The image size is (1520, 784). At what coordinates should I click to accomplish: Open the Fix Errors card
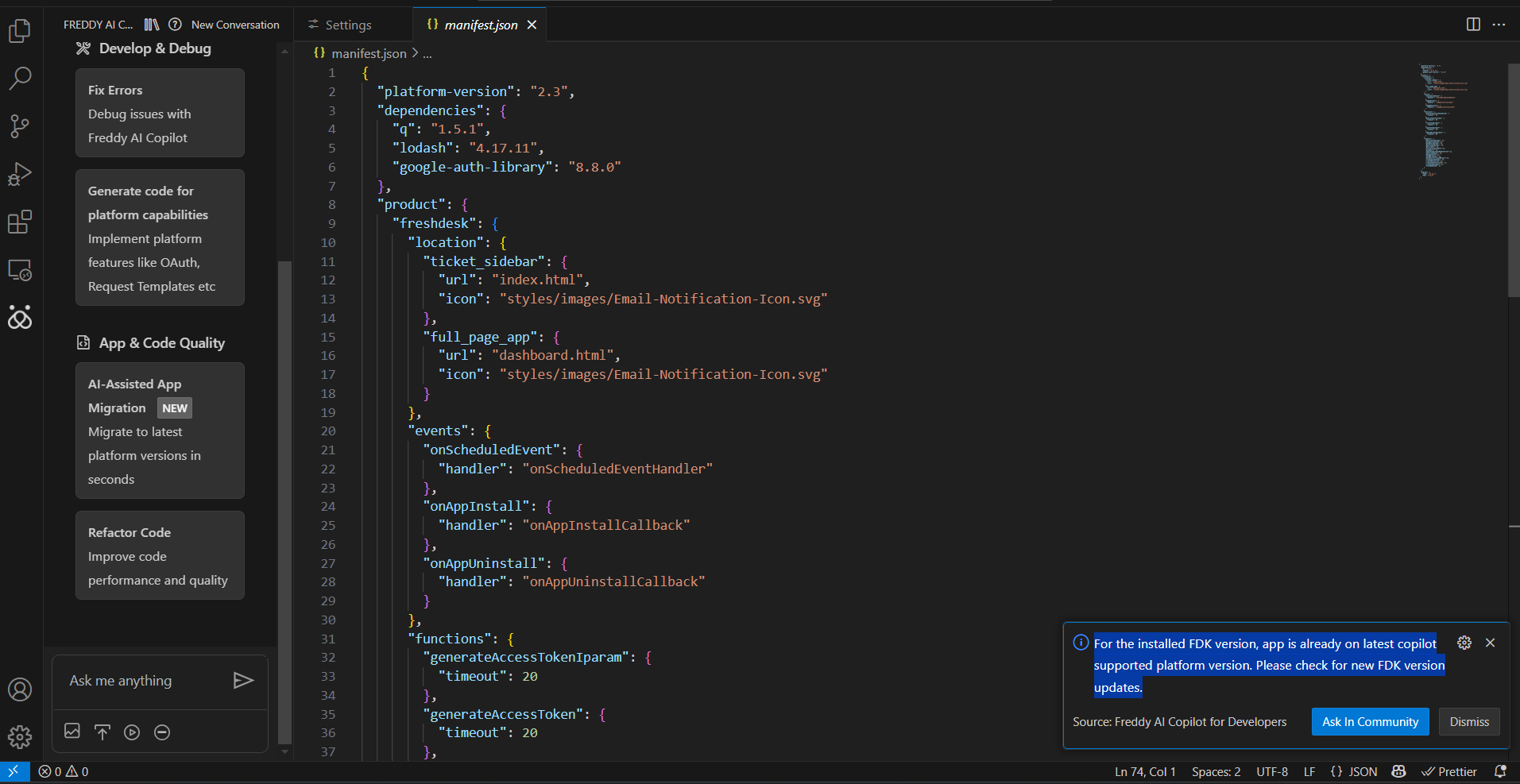pyautogui.click(x=160, y=113)
